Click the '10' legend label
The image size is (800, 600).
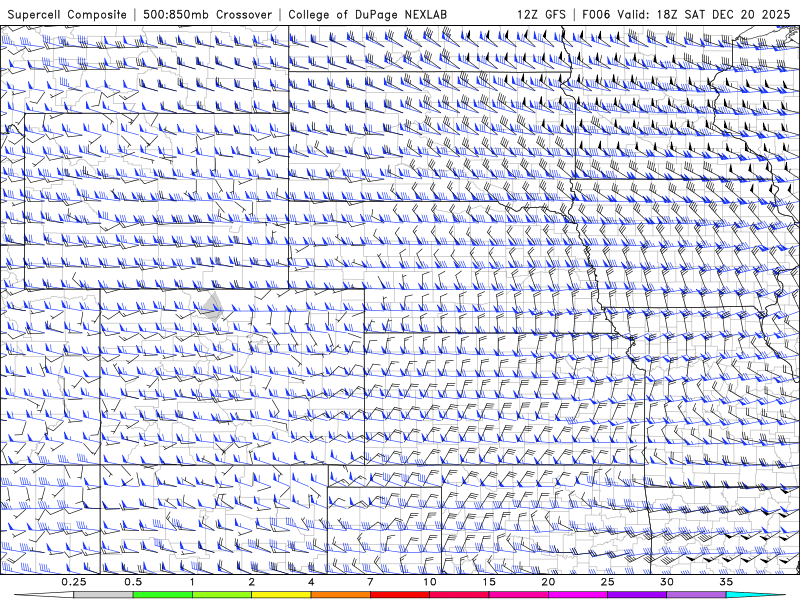[430, 582]
